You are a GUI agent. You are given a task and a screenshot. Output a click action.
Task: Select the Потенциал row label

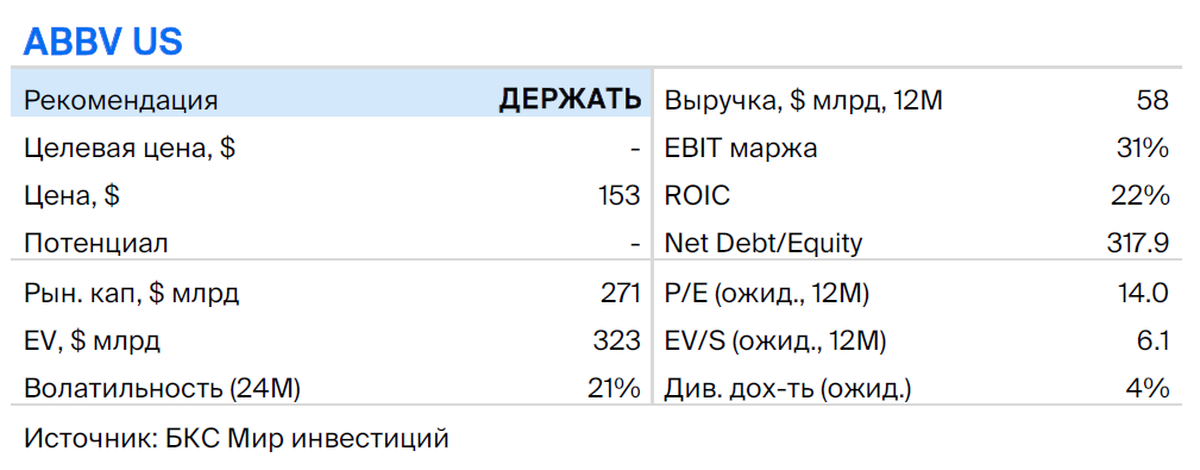(x=96, y=244)
